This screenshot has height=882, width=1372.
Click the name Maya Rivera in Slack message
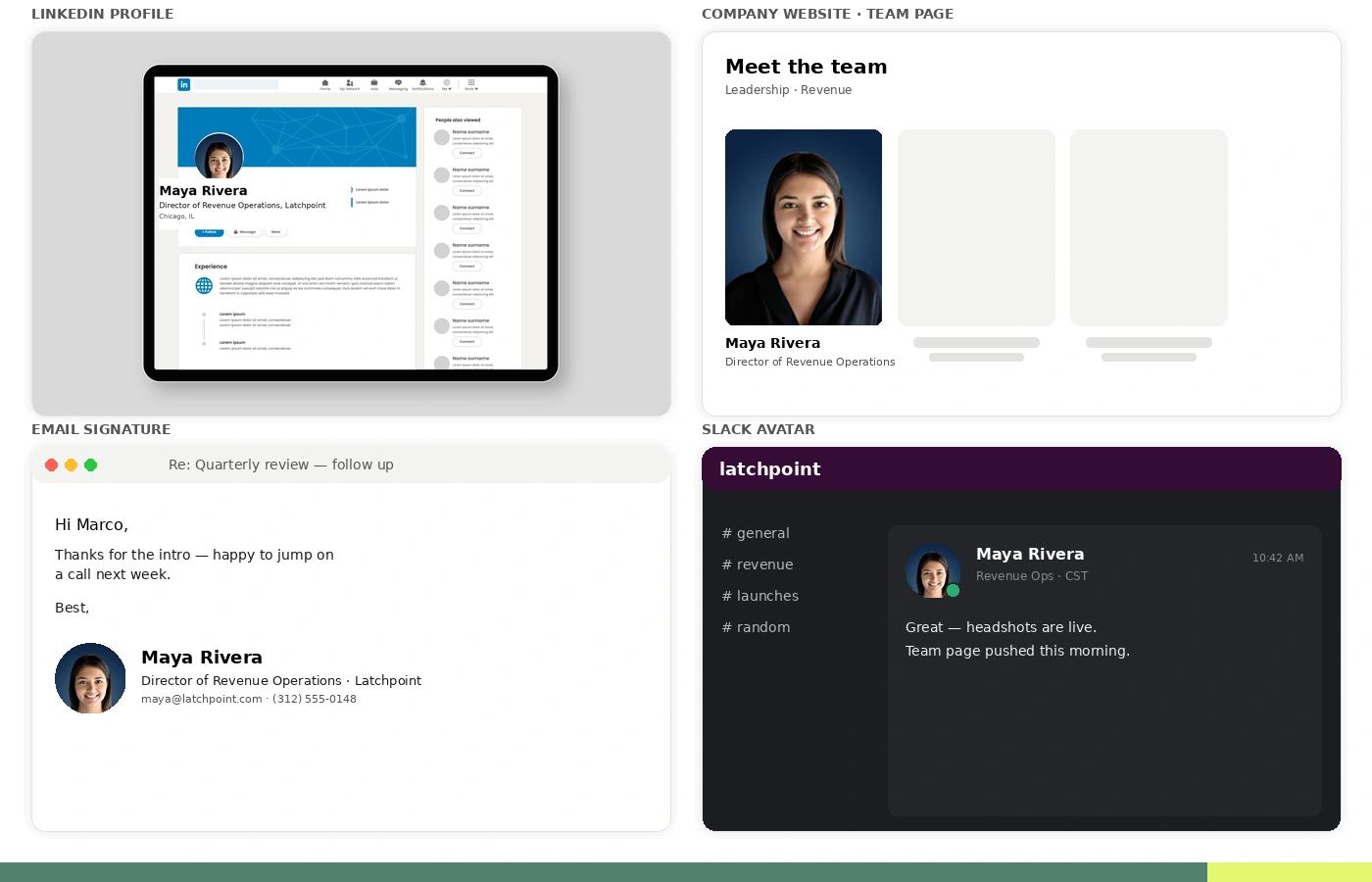click(x=1030, y=554)
